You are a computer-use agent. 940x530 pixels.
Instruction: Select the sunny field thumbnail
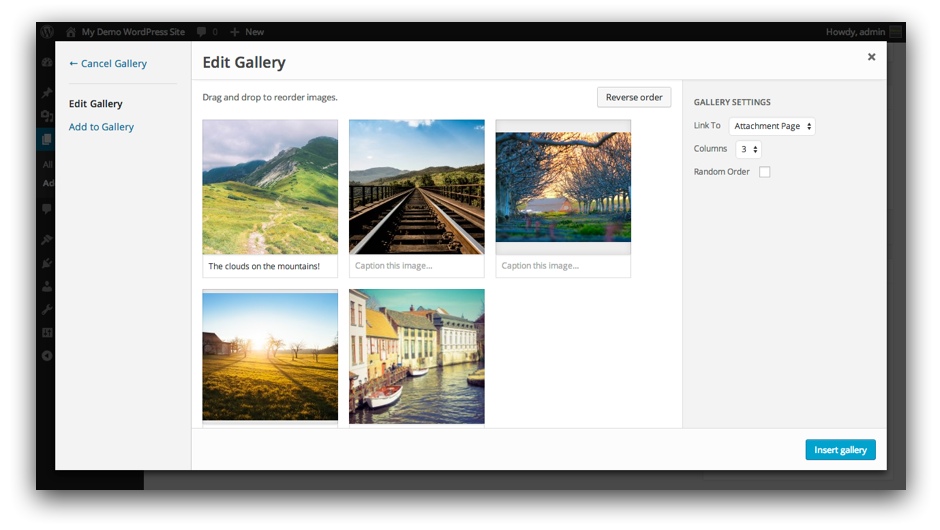[x=270, y=357]
